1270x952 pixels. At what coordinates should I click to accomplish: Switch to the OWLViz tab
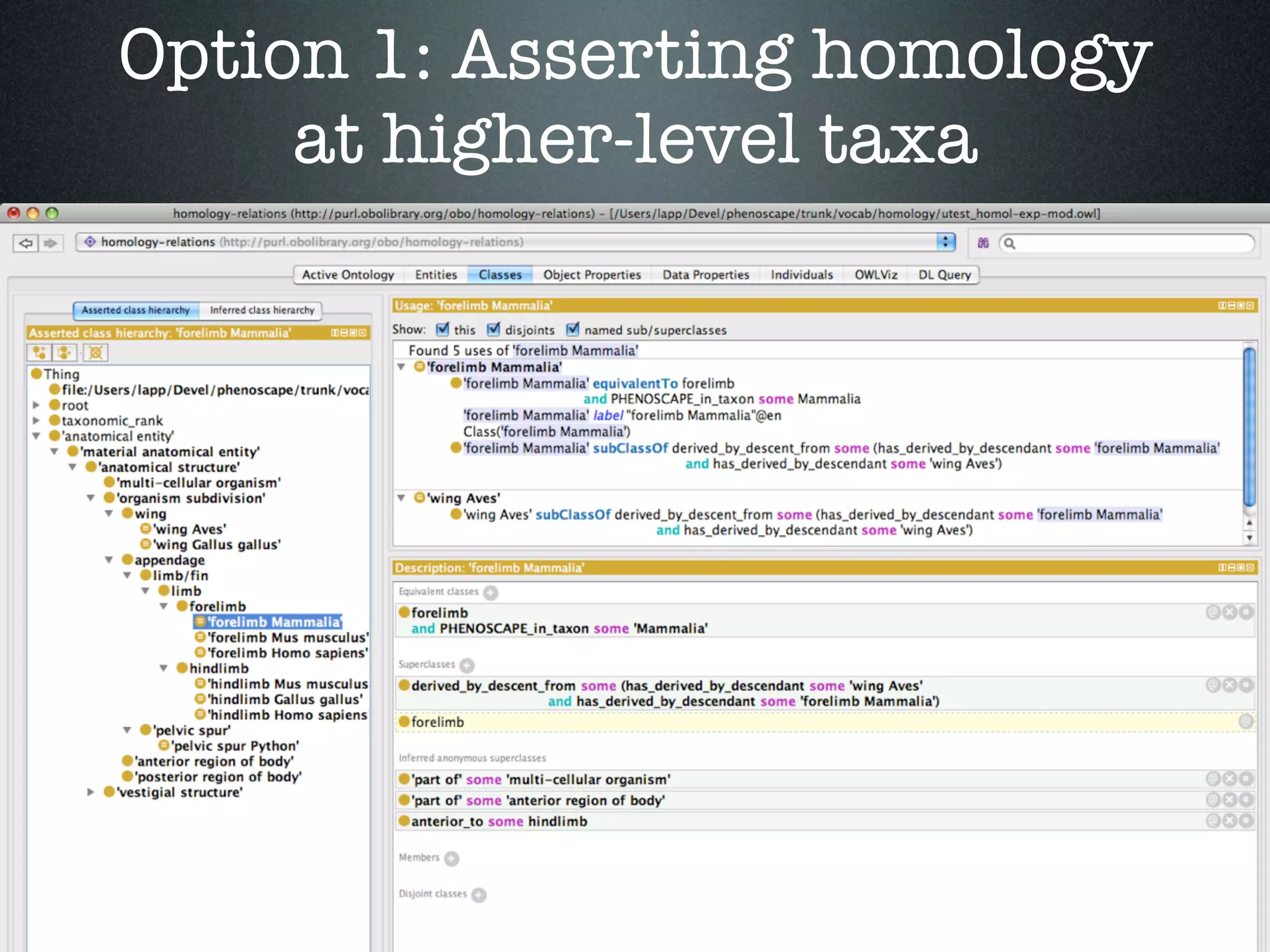click(876, 275)
